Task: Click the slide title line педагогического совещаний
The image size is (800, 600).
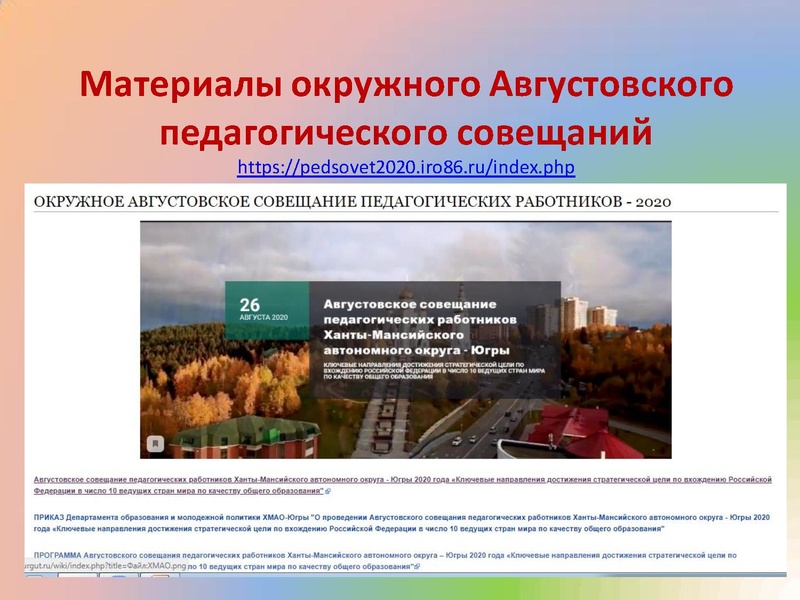Action: tap(406, 131)
